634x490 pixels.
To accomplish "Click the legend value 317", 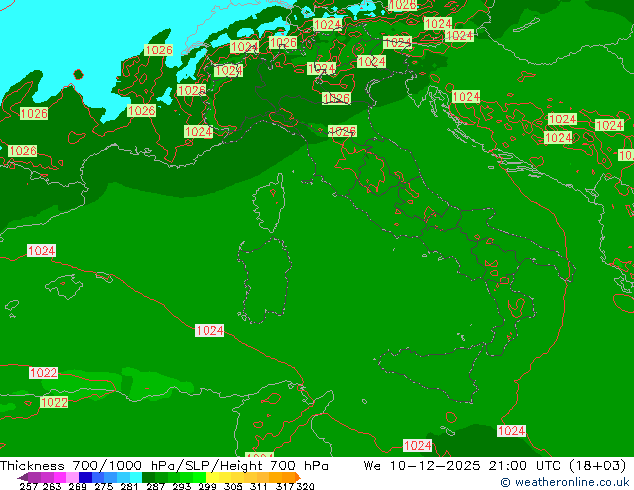I will 285,486.
